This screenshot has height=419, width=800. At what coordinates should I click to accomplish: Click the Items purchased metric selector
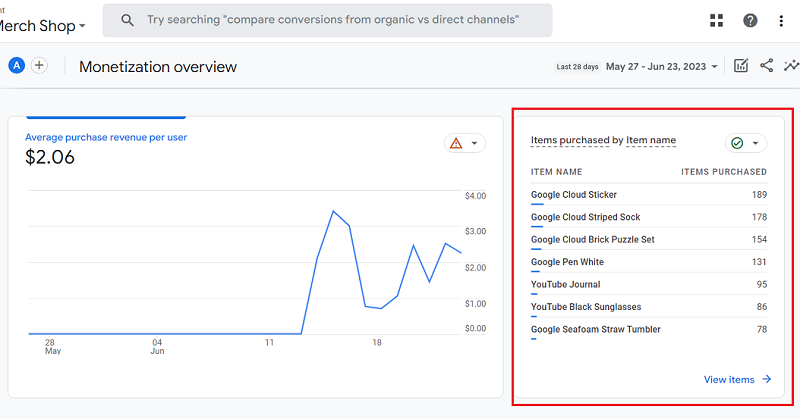tap(570, 141)
